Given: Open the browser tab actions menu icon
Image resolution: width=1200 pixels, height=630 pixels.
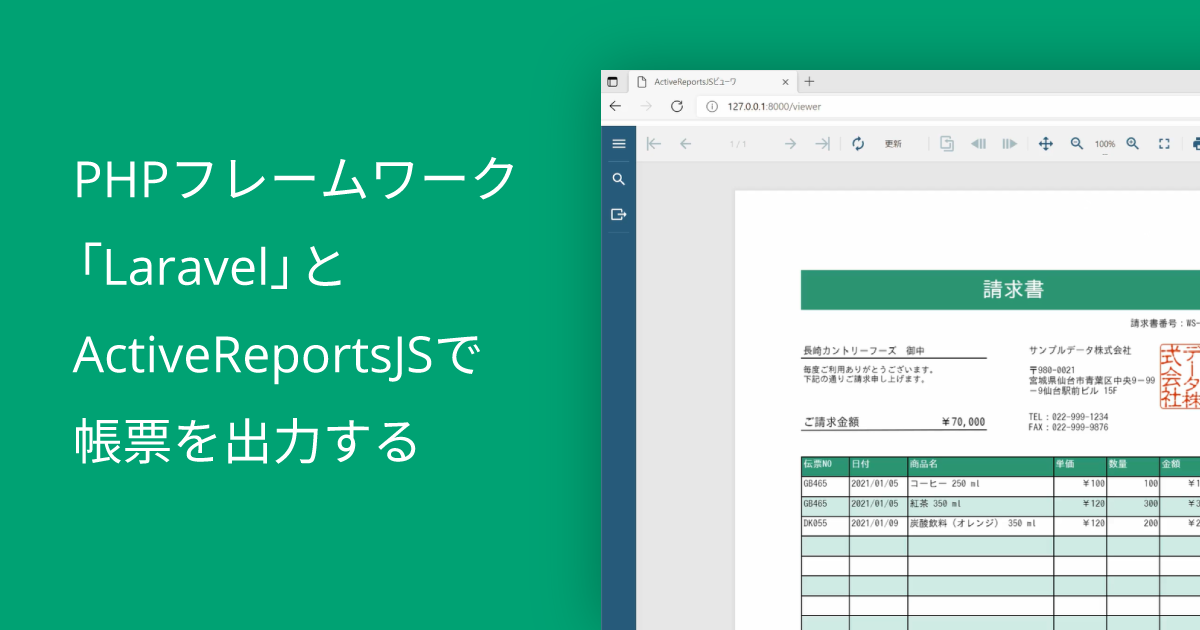Looking at the screenshot, I should click(x=613, y=82).
